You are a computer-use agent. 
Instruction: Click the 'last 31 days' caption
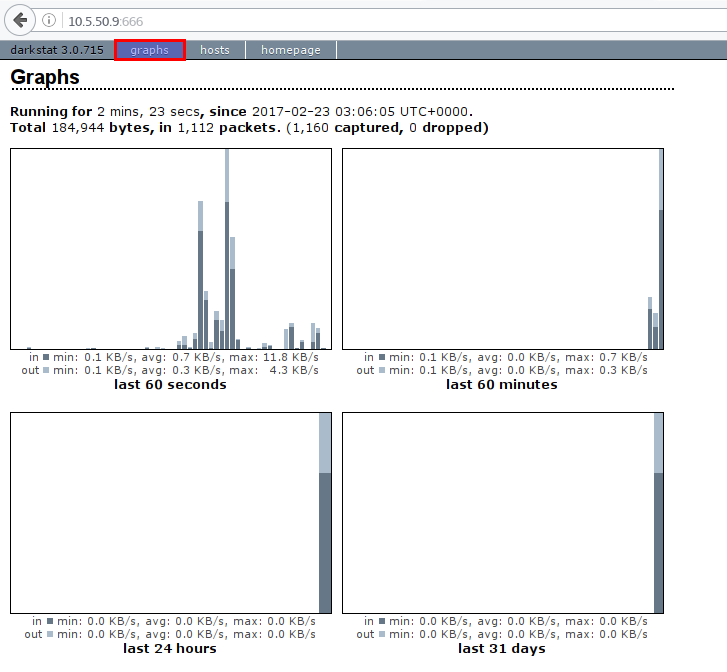click(502, 648)
